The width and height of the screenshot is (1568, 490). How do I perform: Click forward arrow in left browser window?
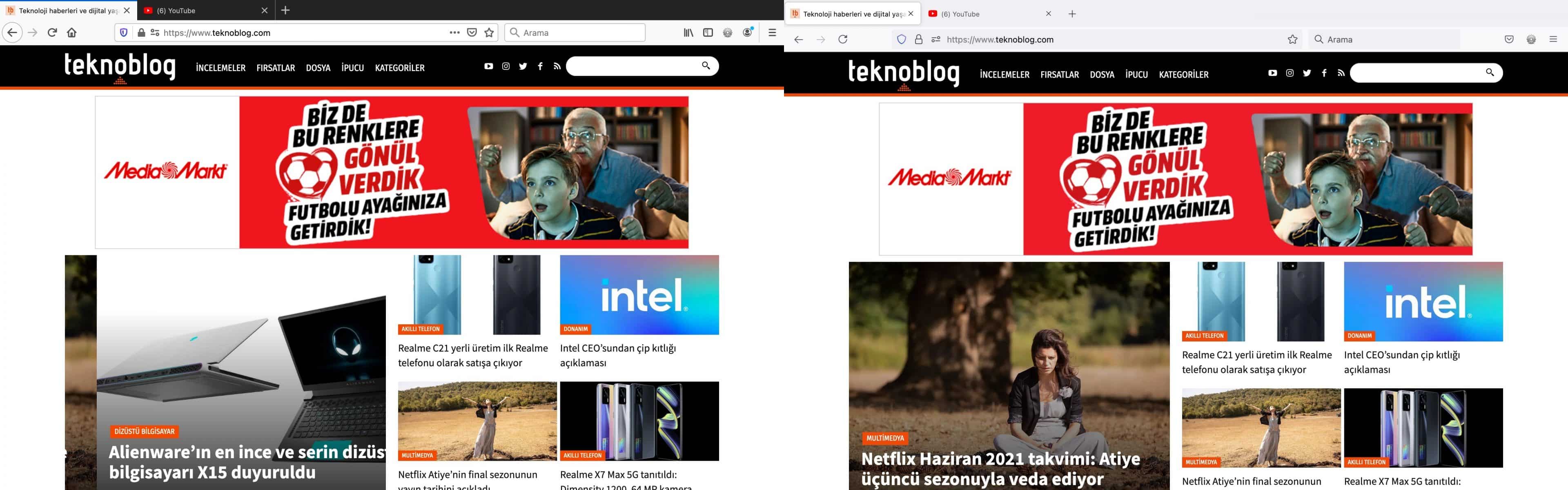[x=33, y=32]
